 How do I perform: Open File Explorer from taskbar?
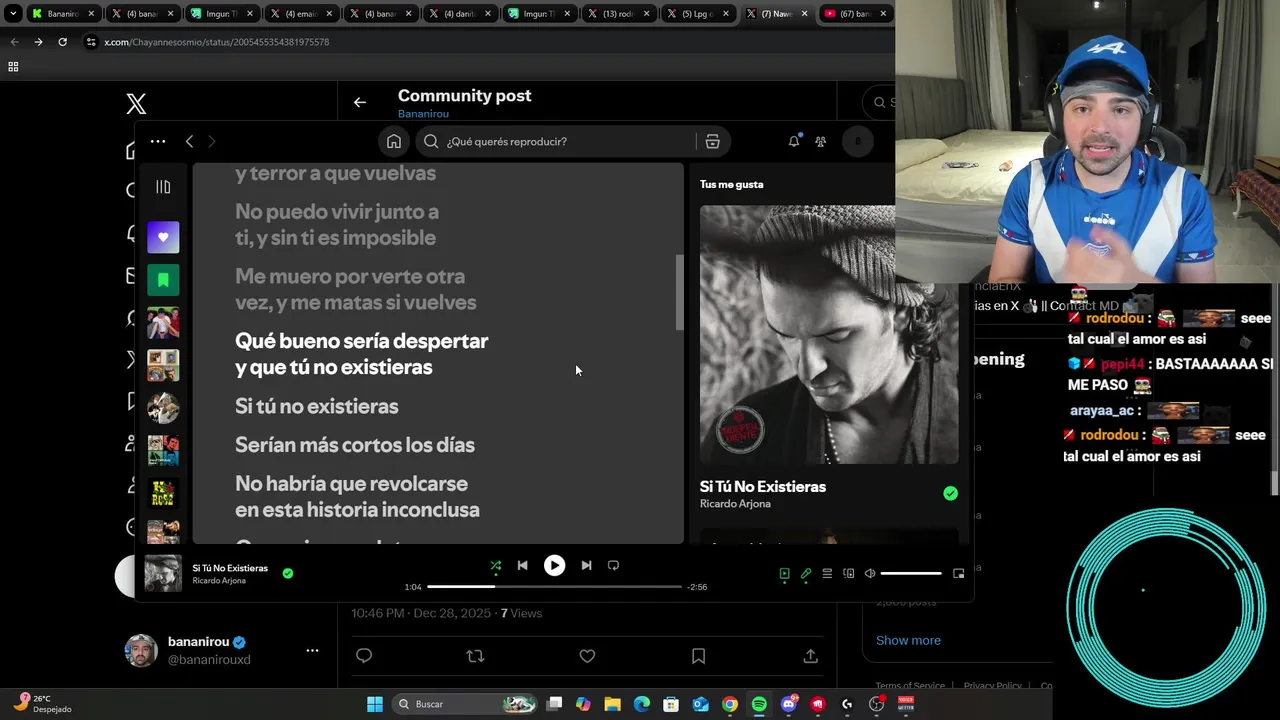(612, 704)
